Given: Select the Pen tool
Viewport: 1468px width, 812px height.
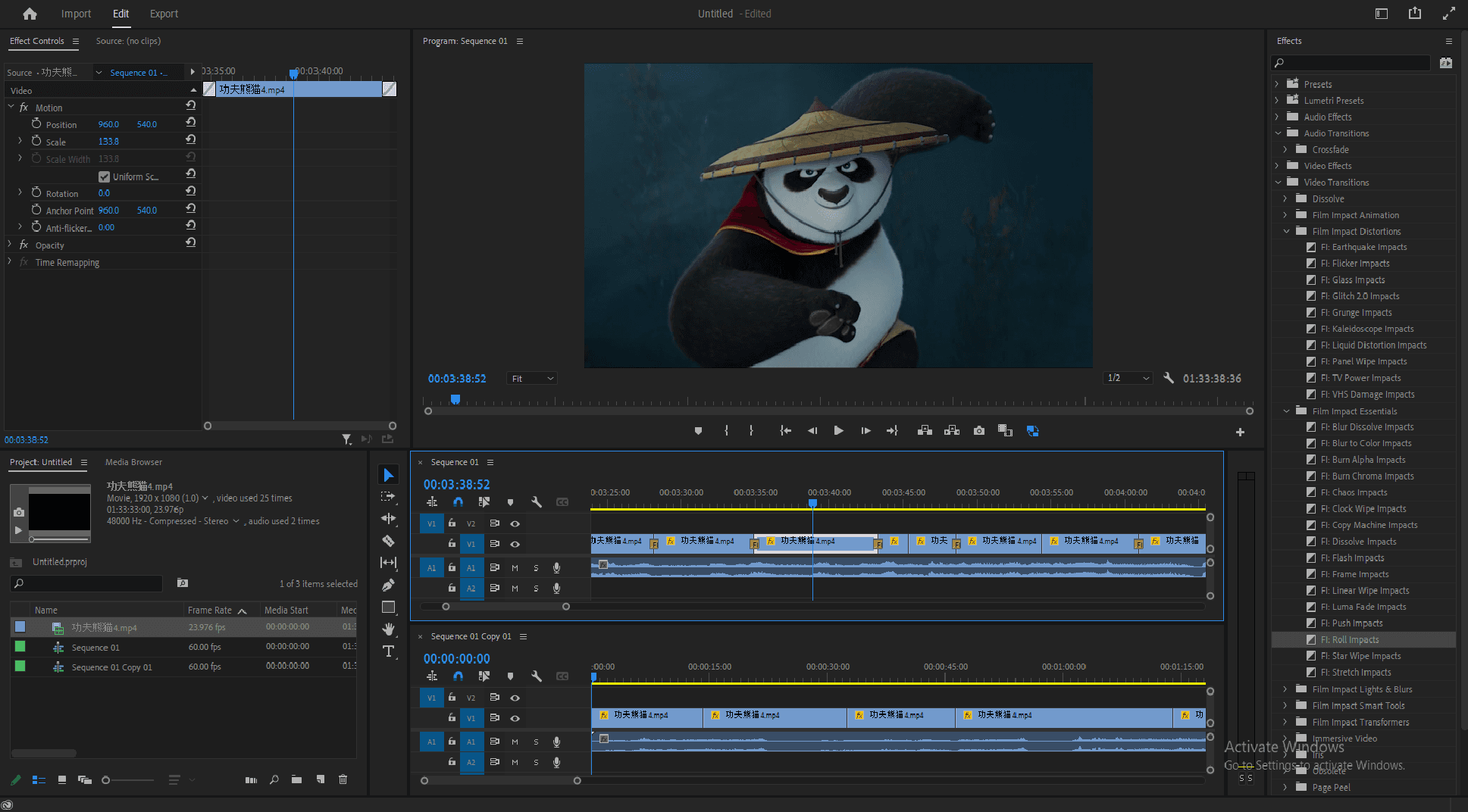Looking at the screenshot, I should (x=388, y=585).
